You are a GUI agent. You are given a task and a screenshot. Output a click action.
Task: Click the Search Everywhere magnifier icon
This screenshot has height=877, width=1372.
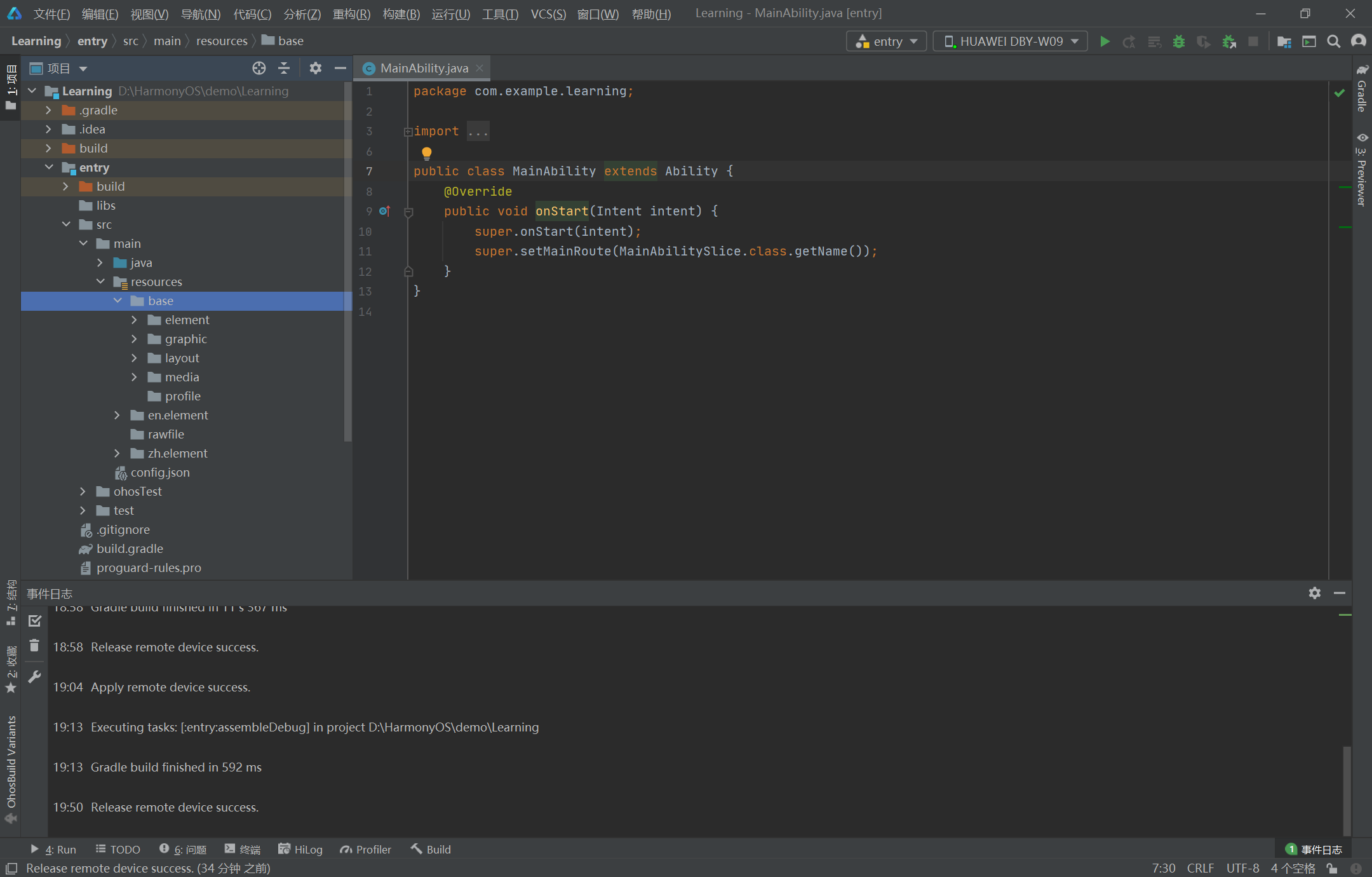(1333, 41)
